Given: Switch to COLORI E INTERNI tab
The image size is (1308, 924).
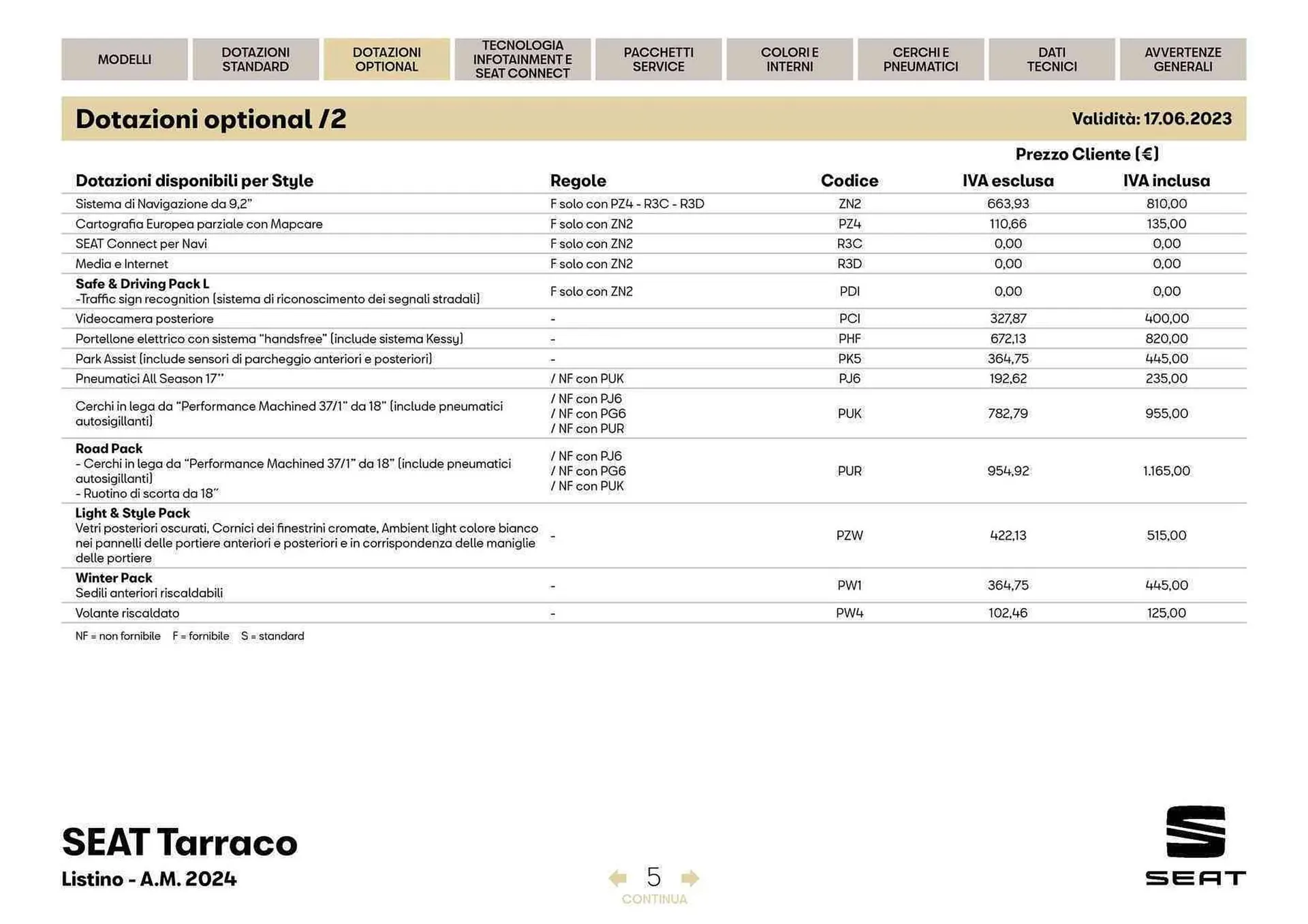Looking at the screenshot, I should (790, 59).
